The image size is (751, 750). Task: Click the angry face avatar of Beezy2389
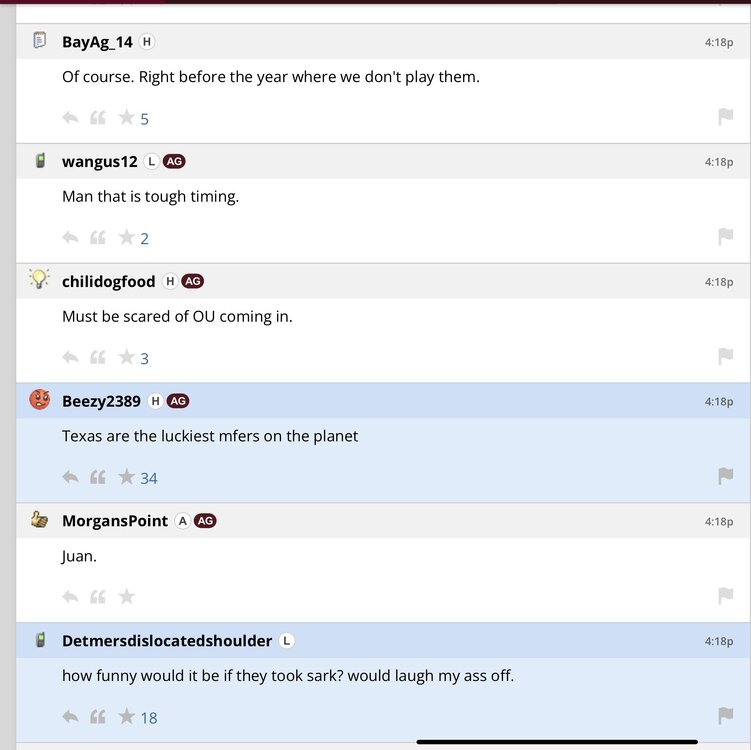pyautogui.click(x=39, y=400)
